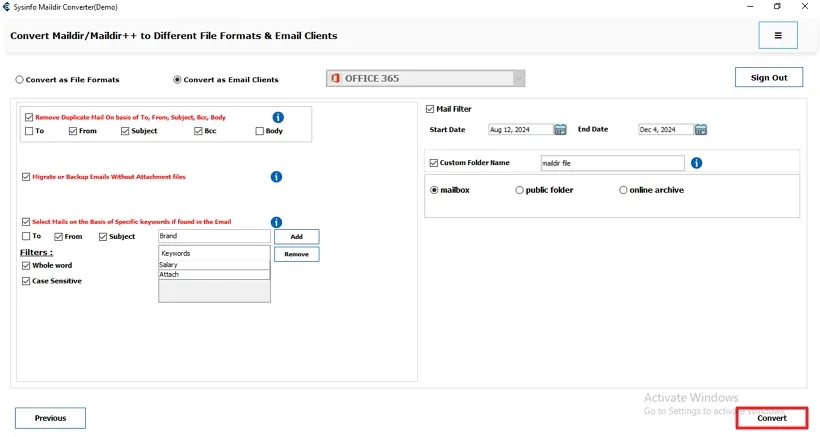
Task: Click the info icon beside Remove Duplicate Mail
Action: pyautogui.click(x=278, y=117)
